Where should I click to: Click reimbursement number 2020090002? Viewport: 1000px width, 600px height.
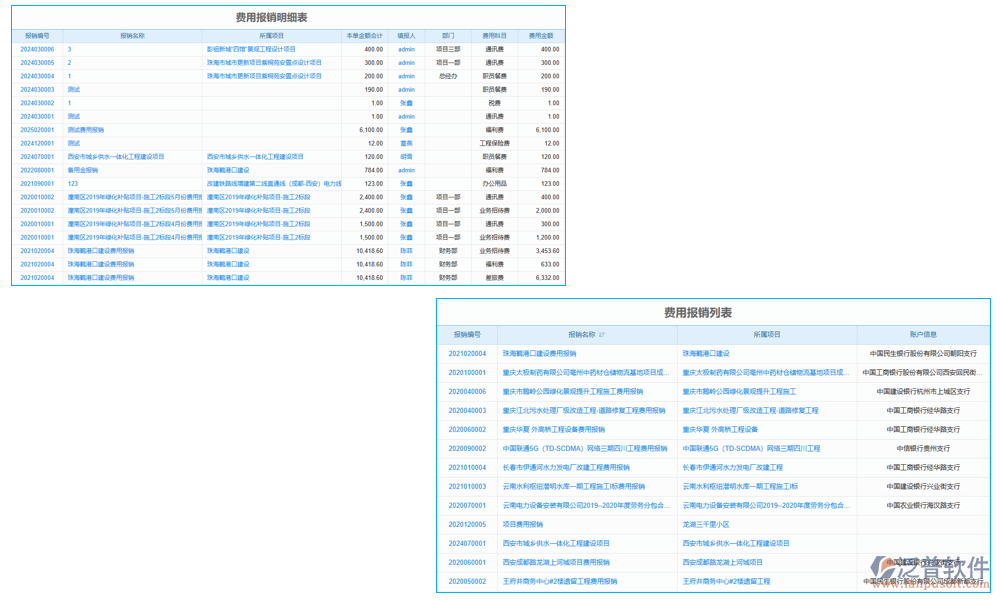click(467, 449)
